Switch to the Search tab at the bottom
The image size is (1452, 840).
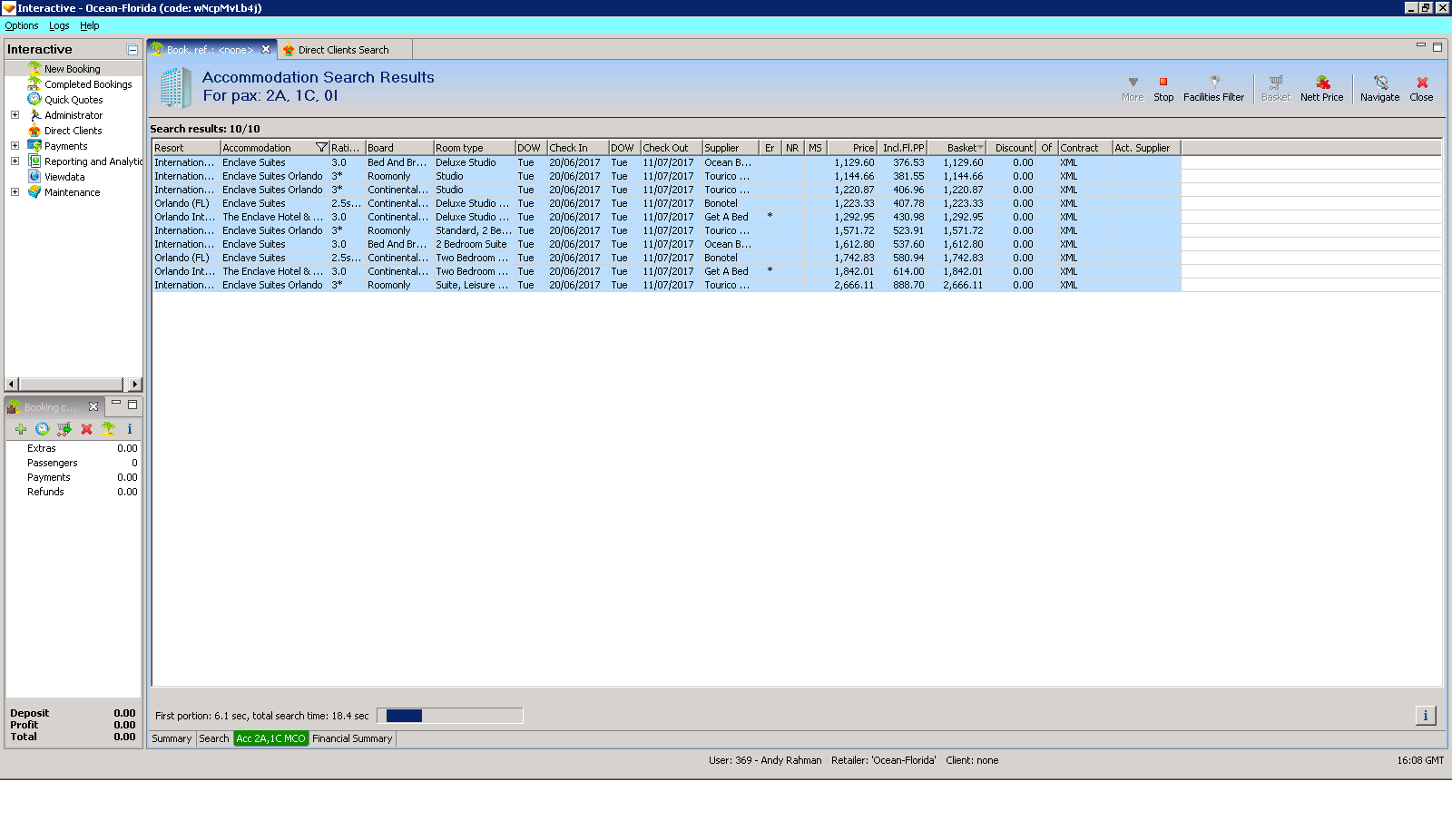(214, 738)
